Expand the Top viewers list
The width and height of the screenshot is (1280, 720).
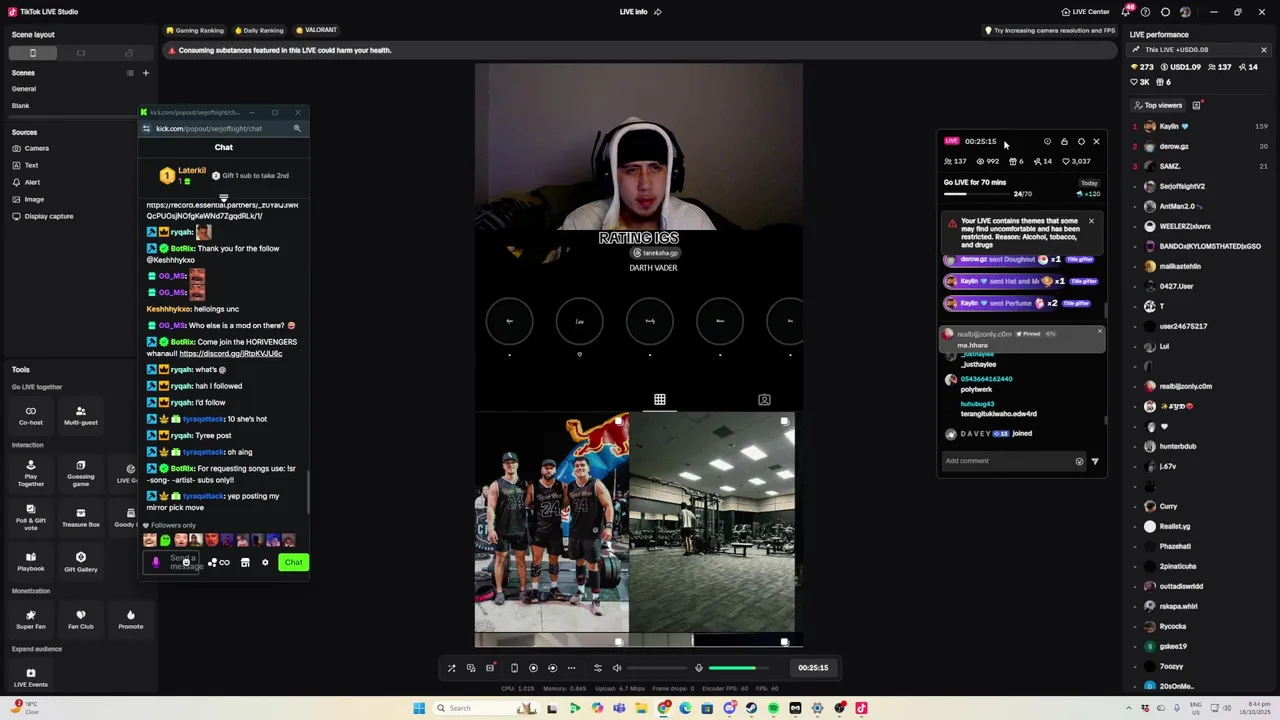point(1158,105)
